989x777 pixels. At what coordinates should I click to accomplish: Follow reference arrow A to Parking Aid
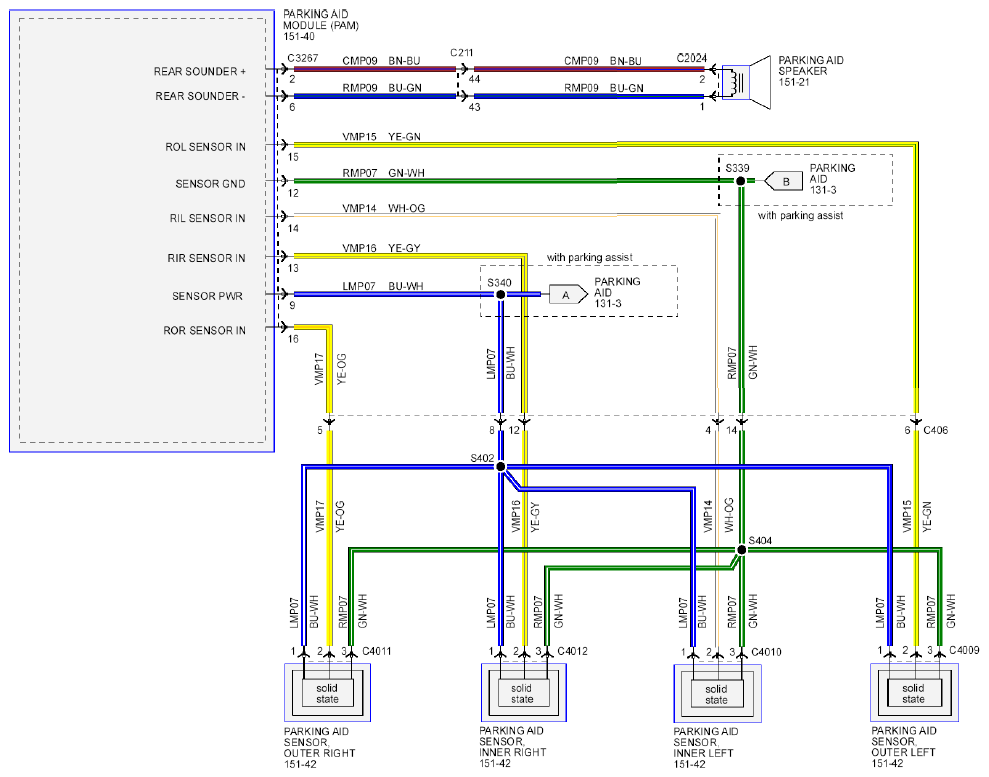pyautogui.click(x=568, y=295)
